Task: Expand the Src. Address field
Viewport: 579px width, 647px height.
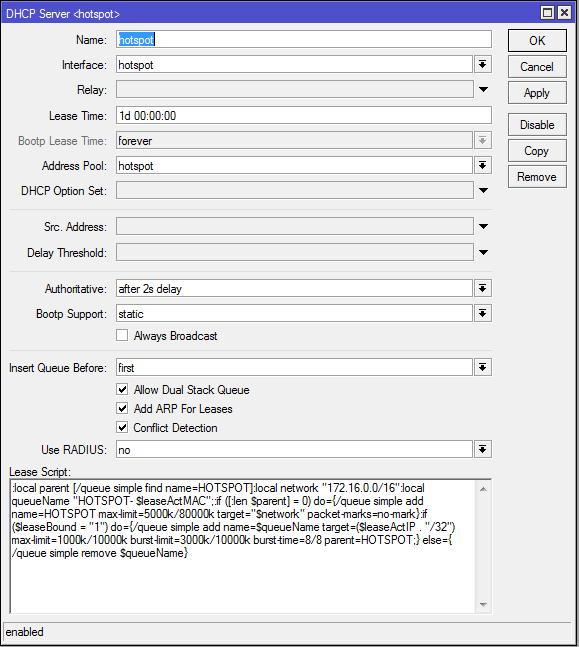Action: coord(483,226)
